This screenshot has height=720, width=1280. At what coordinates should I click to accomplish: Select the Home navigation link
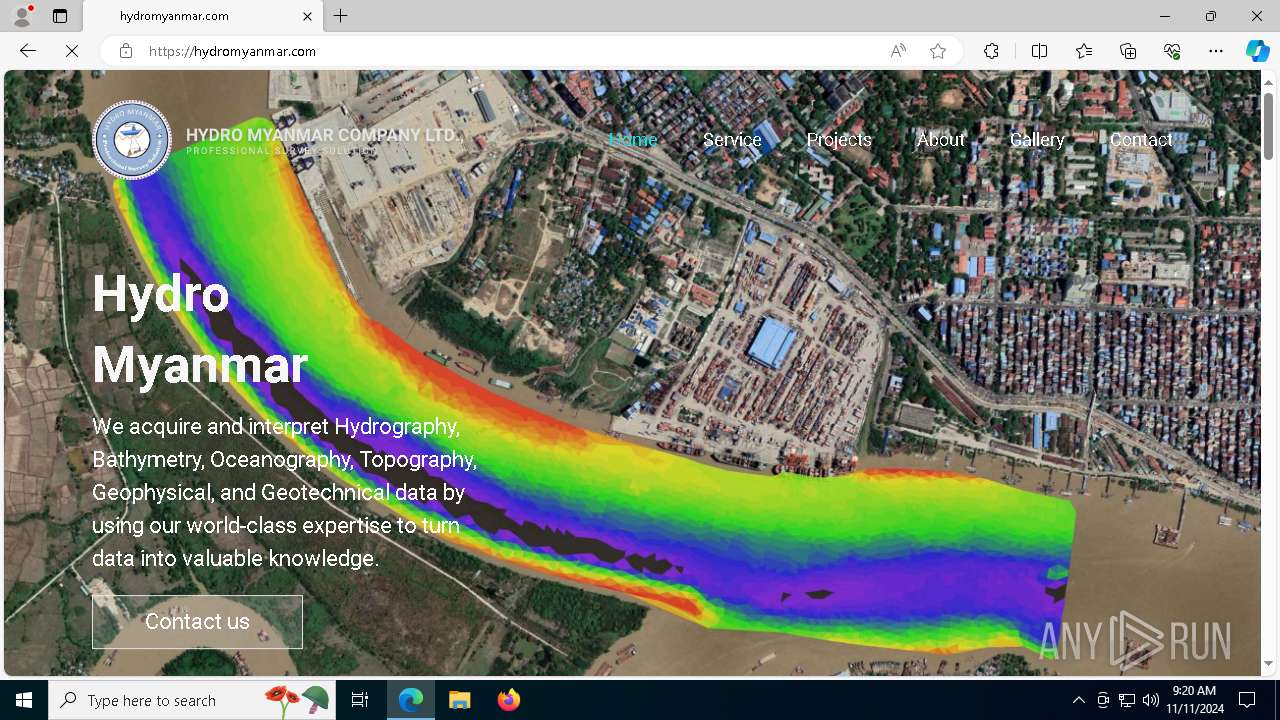(633, 140)
